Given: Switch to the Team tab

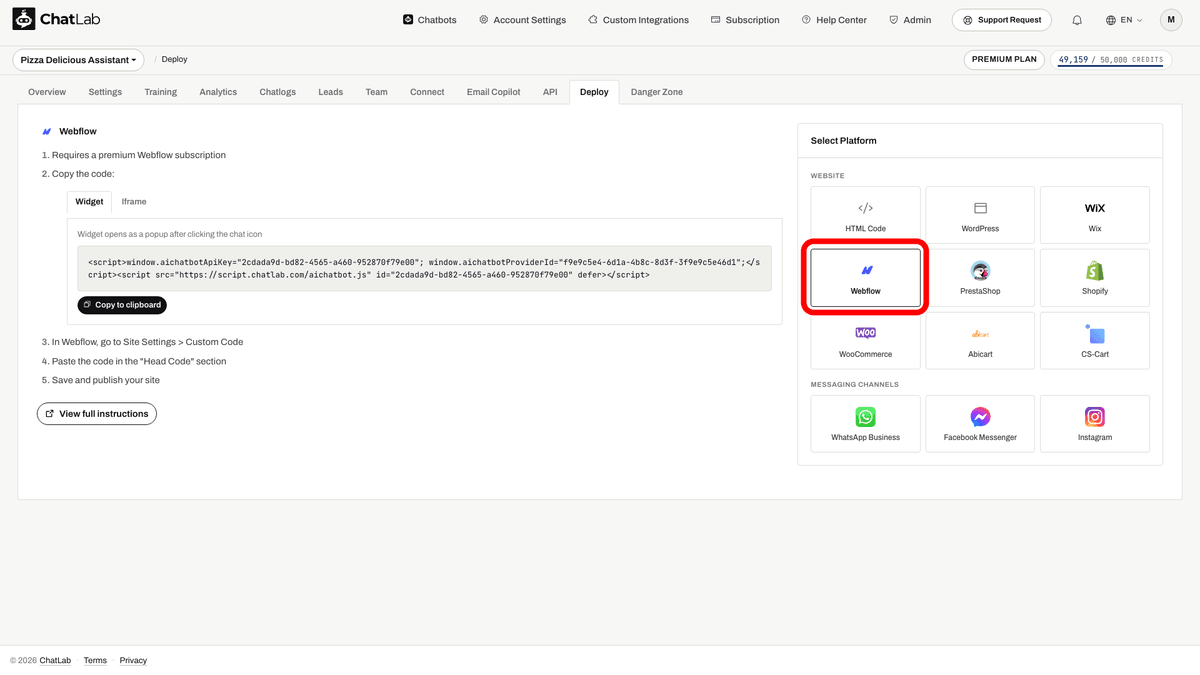Looking at the screenshot, I should [376, 92].
